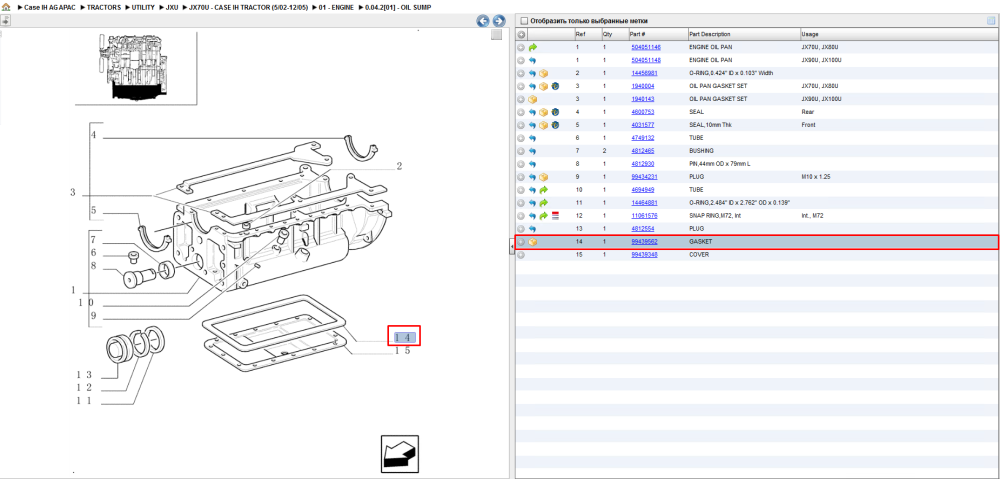This screenshot has width=1000, height=479.
Task: Toggle plus circle for O-RING 14458981 row
Action: 521,73
